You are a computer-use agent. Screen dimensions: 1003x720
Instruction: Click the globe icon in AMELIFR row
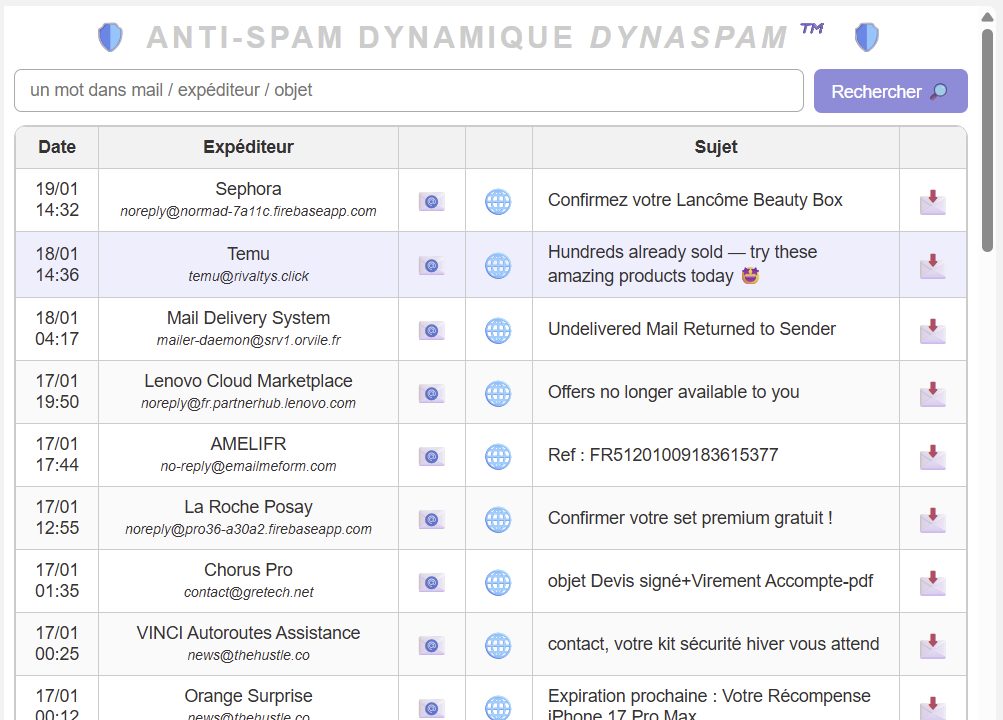[498, 456]
